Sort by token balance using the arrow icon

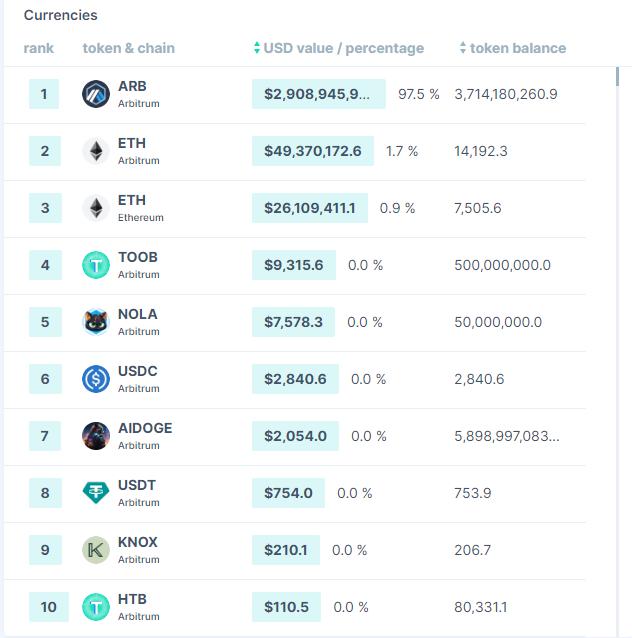coord(463,48)
